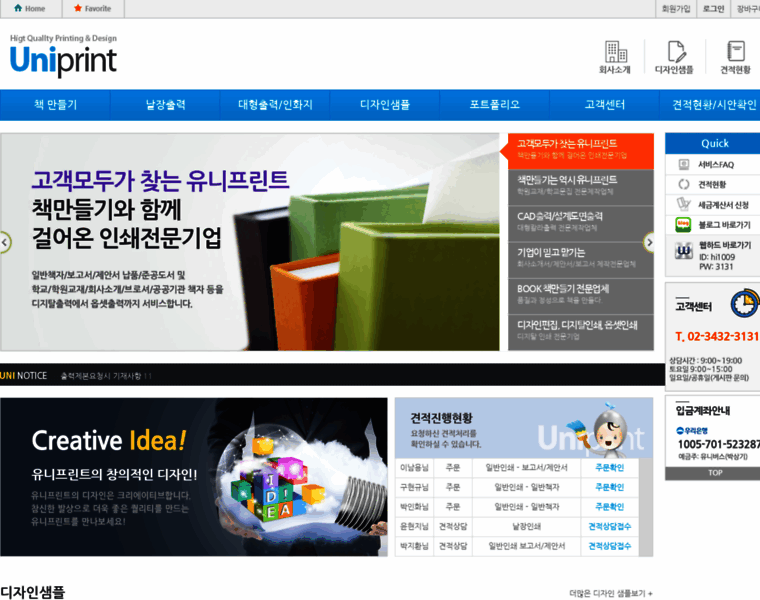
Task: Select 디자인편집, 디지털인쇄 banner tab
Action: [581, 332]
